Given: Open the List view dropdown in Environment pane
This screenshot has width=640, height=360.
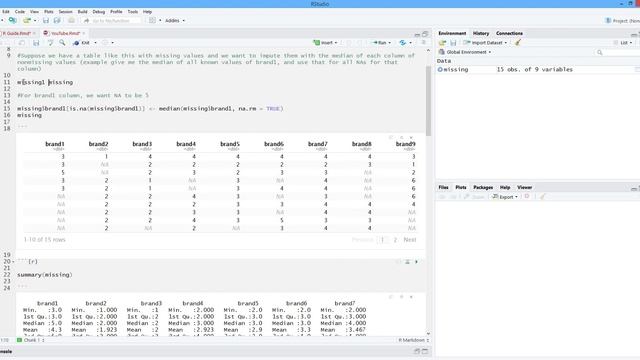Looking at the screenshot, I should [624, 42].
